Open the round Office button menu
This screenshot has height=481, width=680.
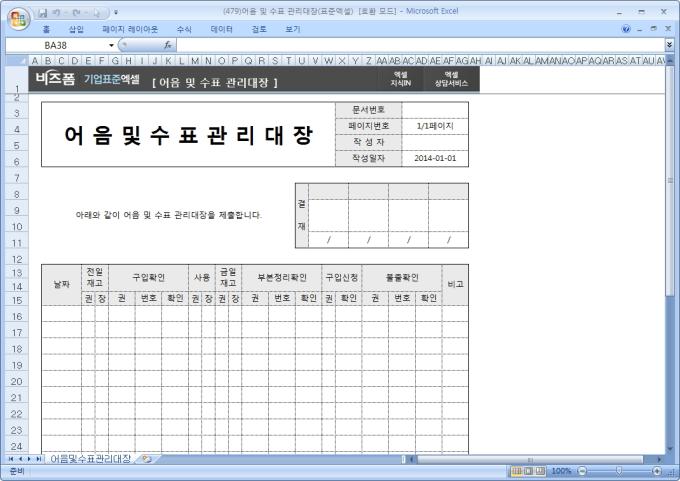pos(18,19)
